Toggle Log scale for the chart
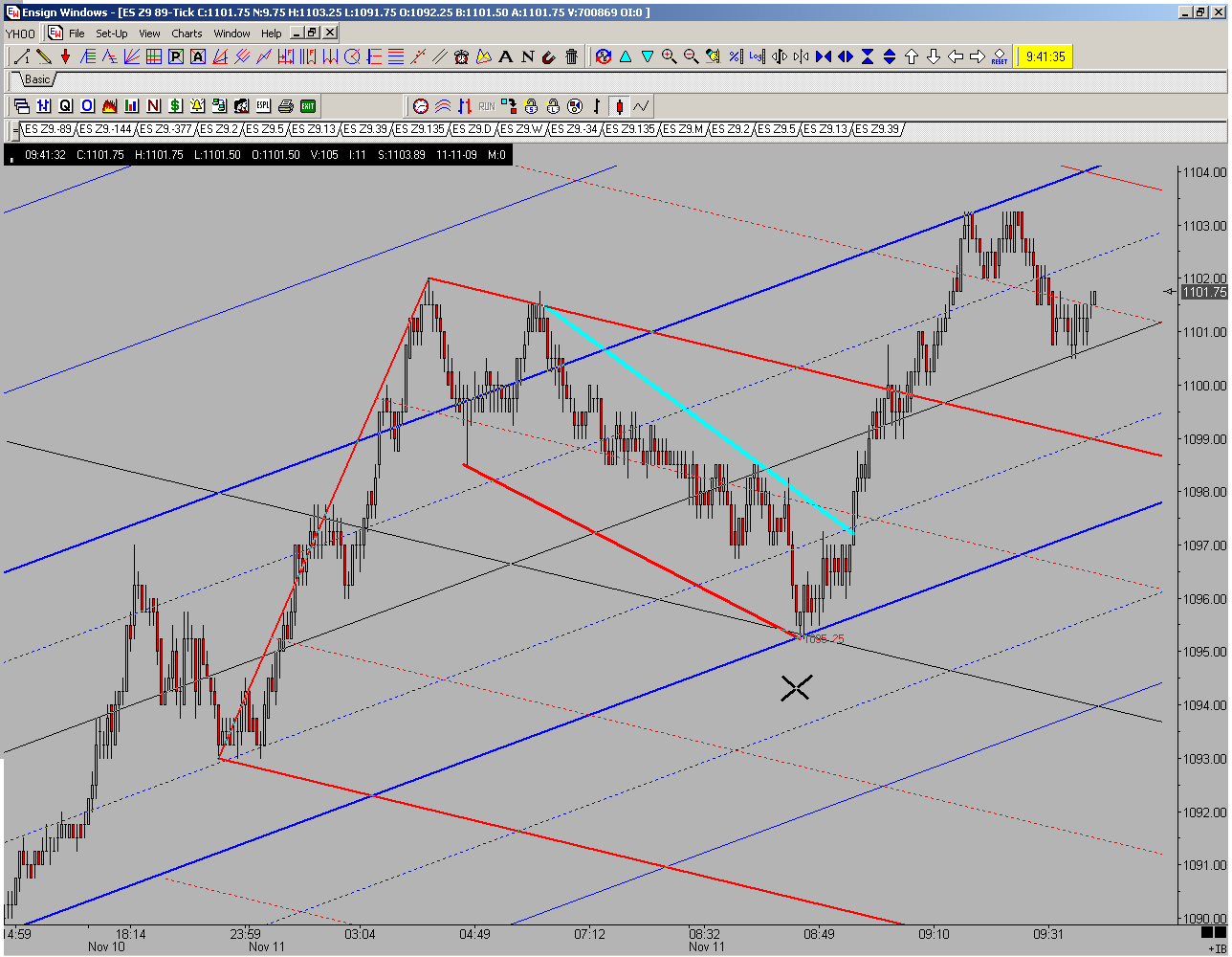 coord(757,56)
